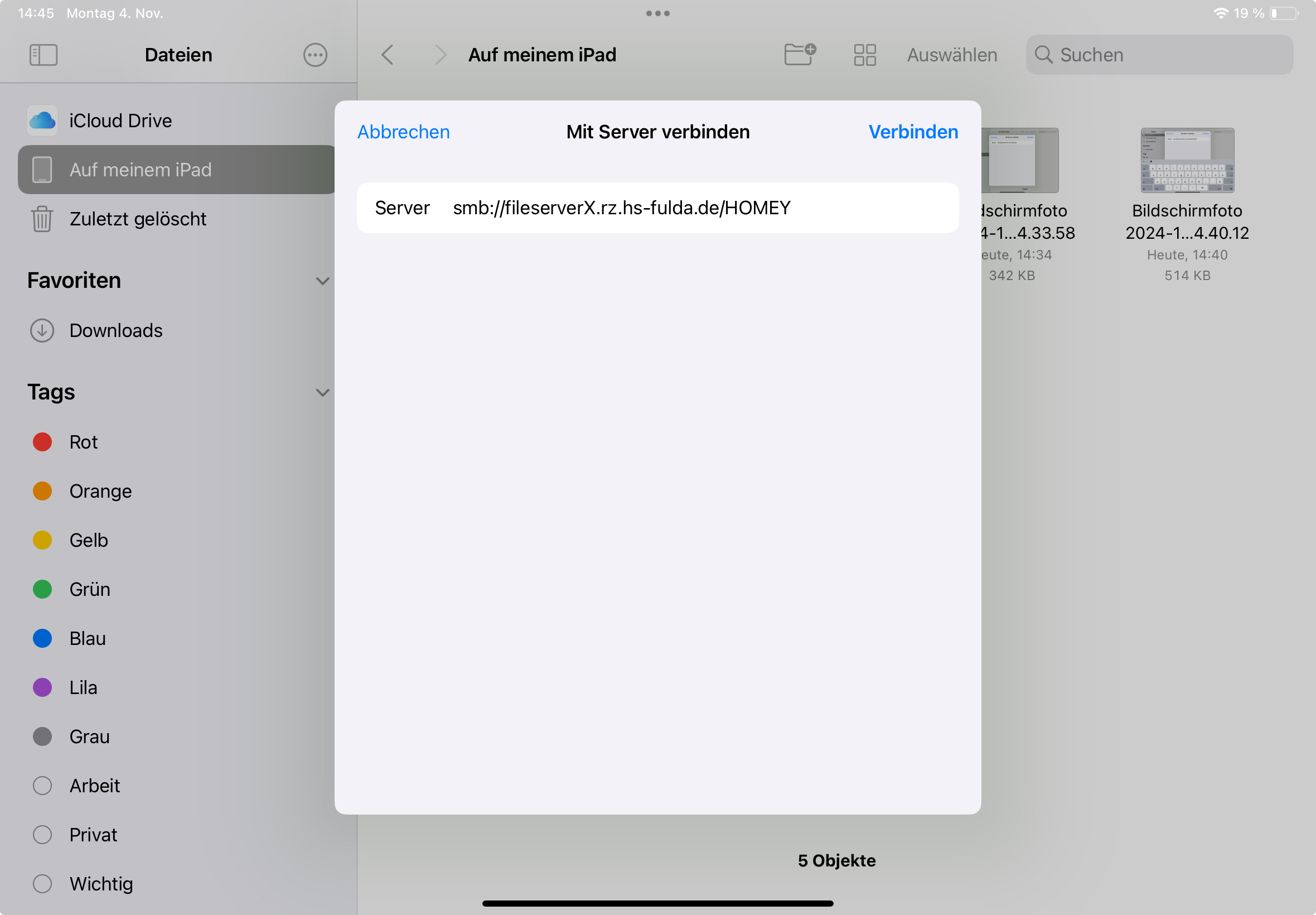1316x915 pixels.
Task: Cancel the dialog with Abbrechen
Action: click(x=403, y=132)
